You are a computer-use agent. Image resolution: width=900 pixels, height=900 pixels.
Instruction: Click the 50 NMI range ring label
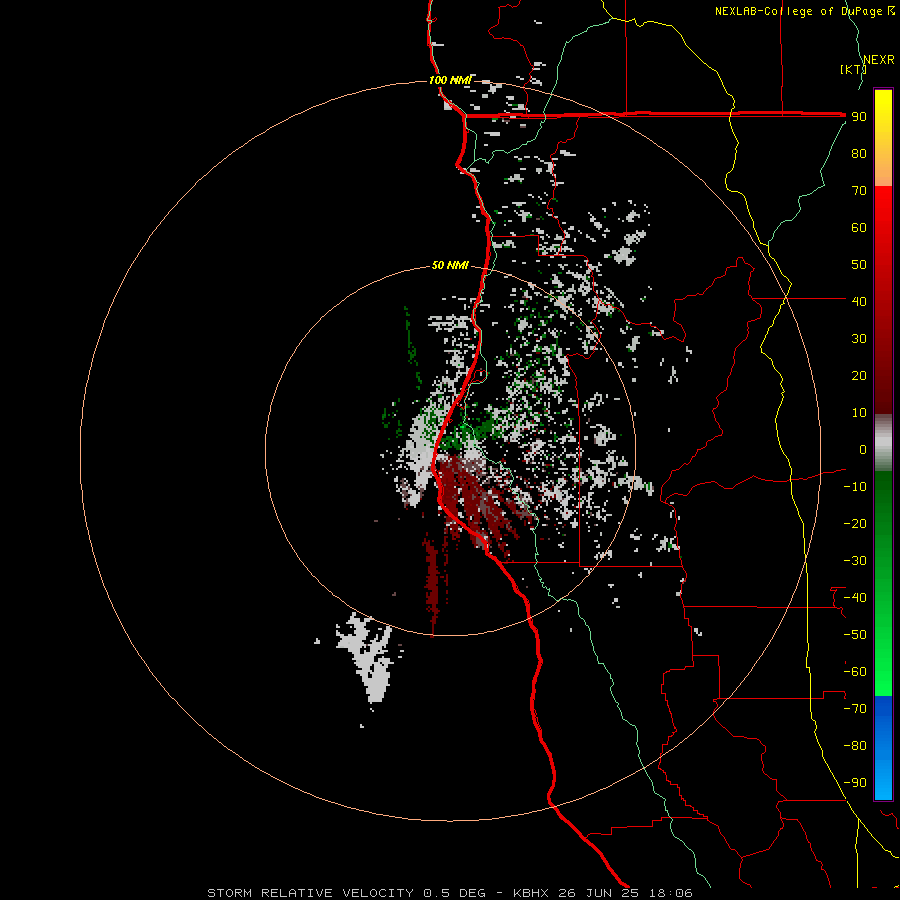pos(450,265)
